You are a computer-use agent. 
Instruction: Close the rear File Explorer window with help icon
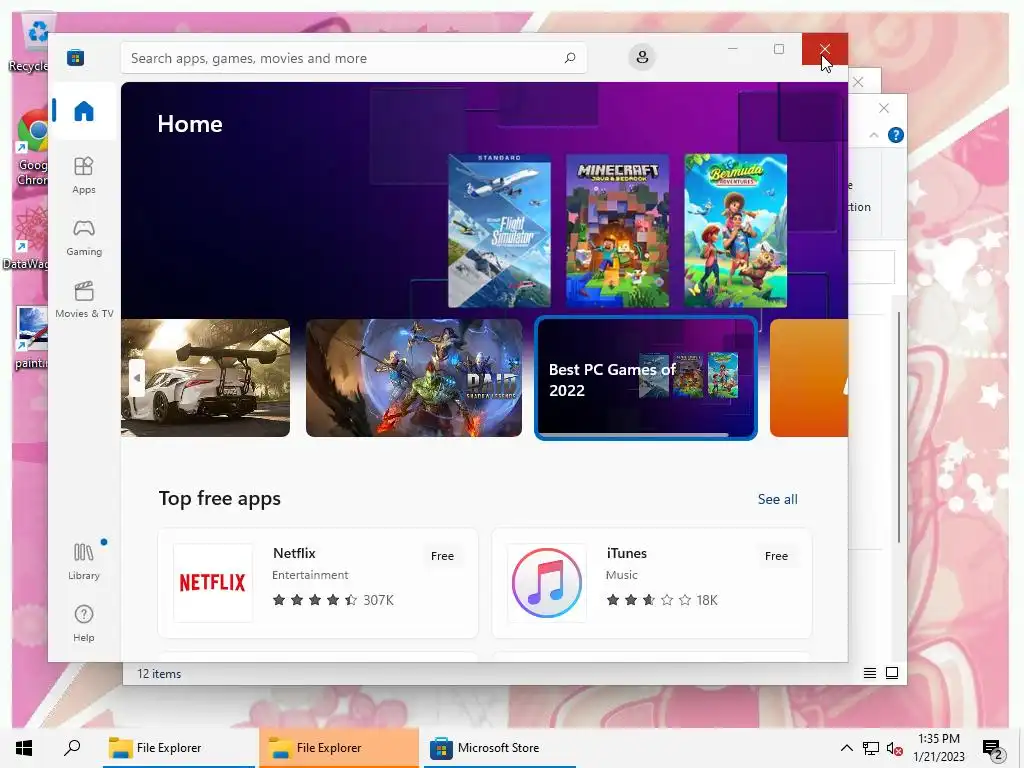[x=884, y=108]
